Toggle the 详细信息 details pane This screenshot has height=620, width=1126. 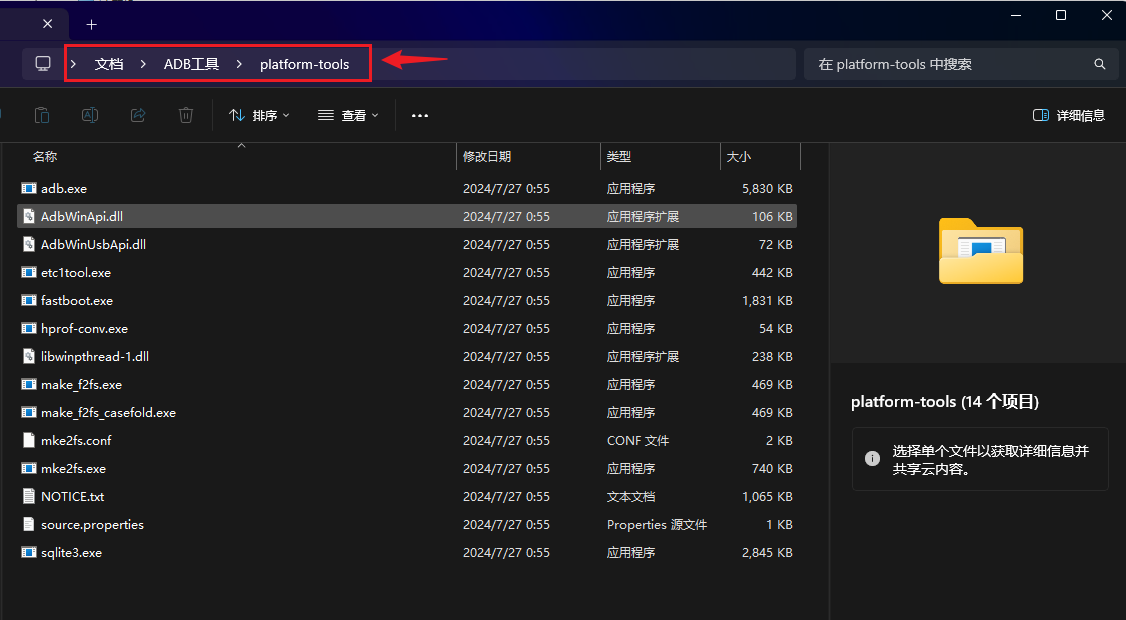1069,115
